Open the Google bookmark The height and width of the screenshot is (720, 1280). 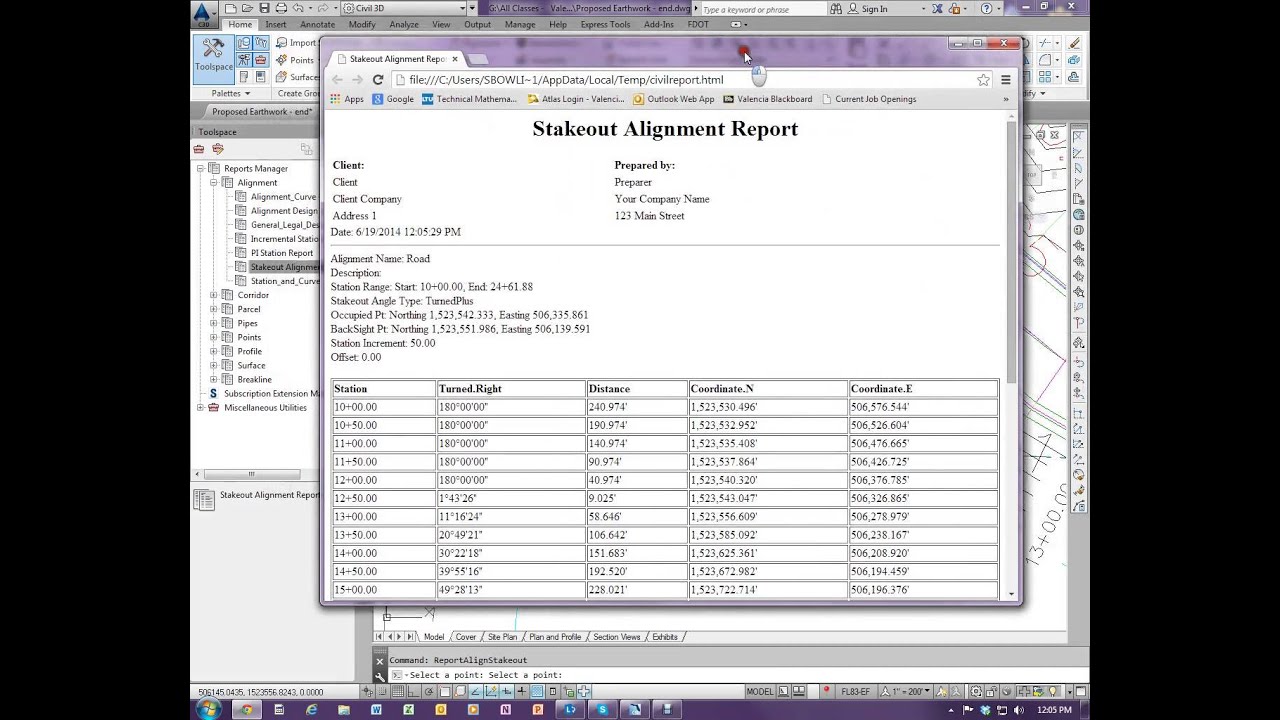[x=393, y=99]
